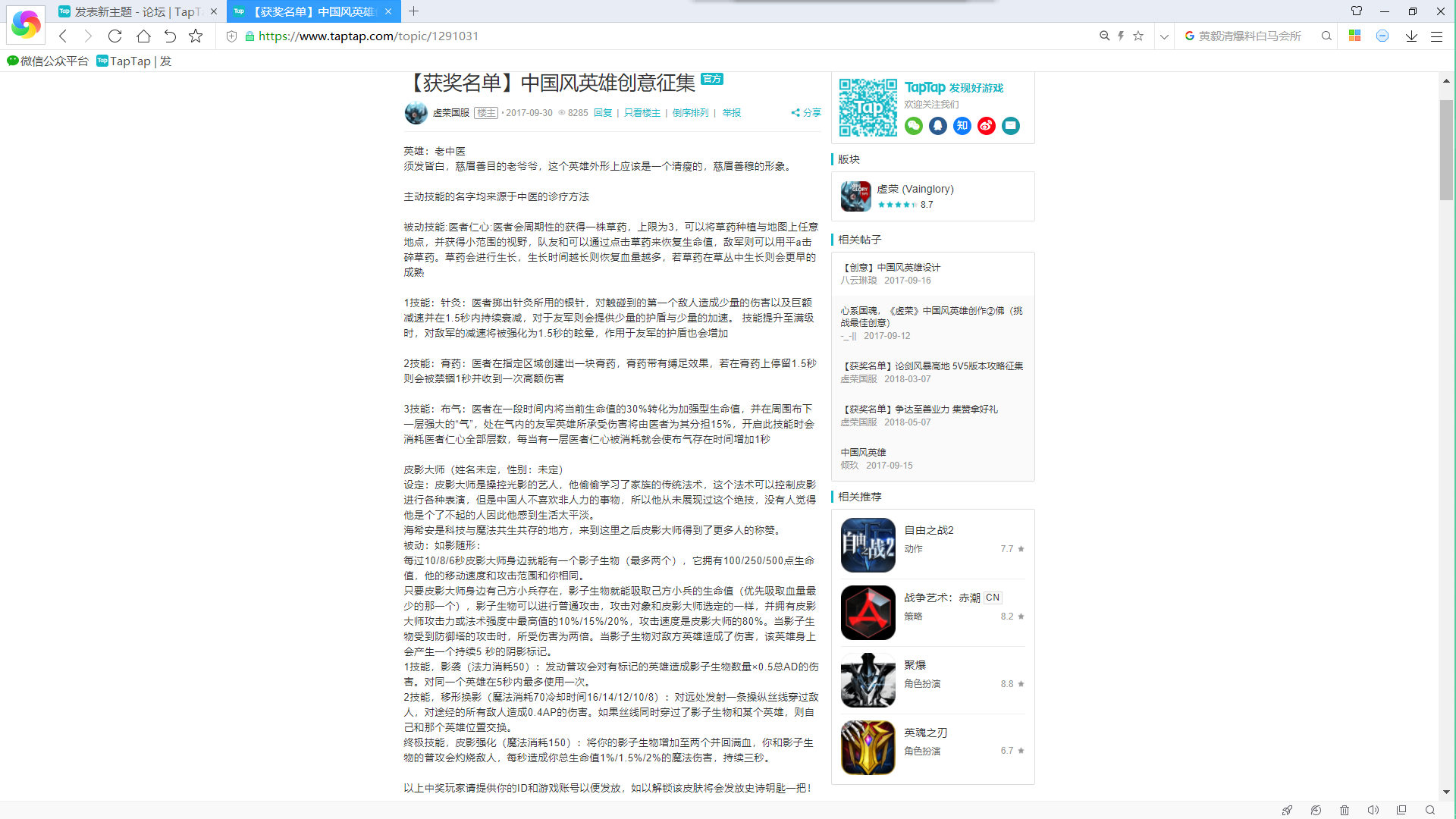Toggle the sound speaker icon in status bar
The width and height of the screenshot is (1456, 819).
[x=1373, y=810]
